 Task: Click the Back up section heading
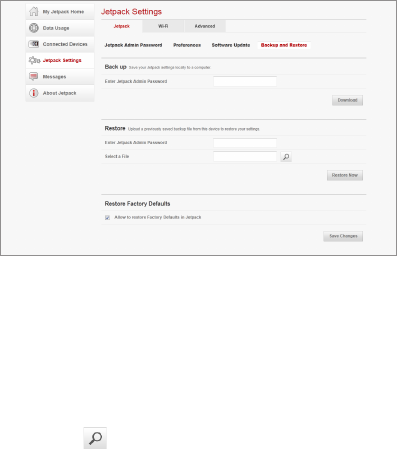tap(115, 67)
